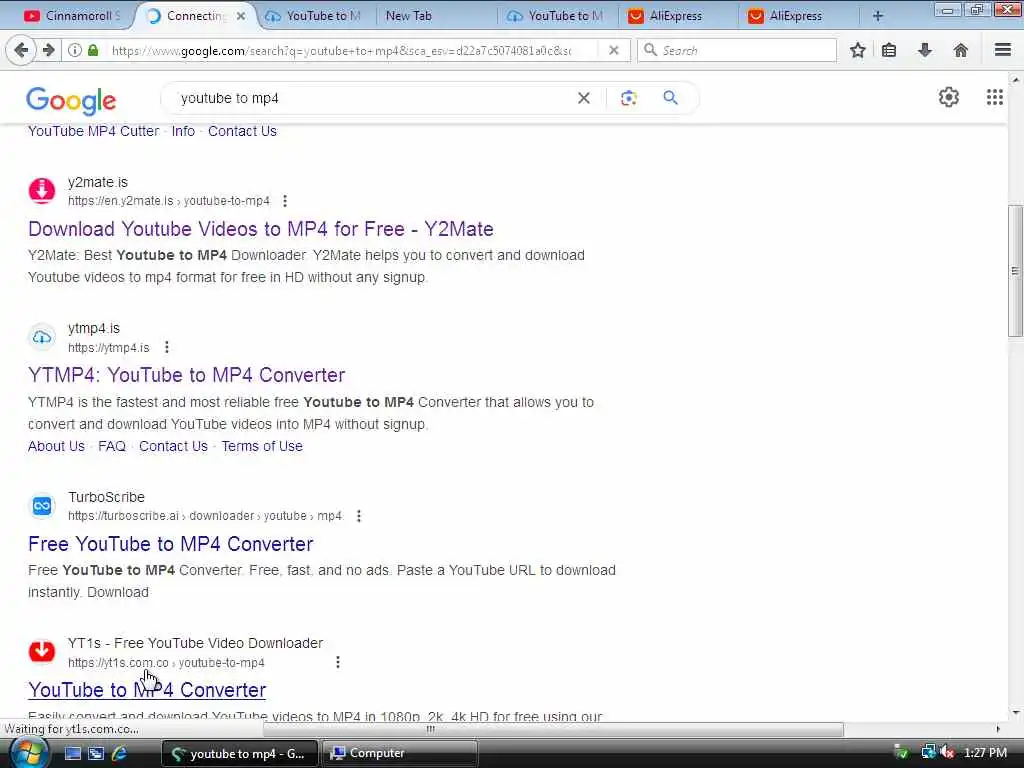The height and width of the screenshot is (768, 1024).
Task: Search by image camera icon
Action: point(628,98)
